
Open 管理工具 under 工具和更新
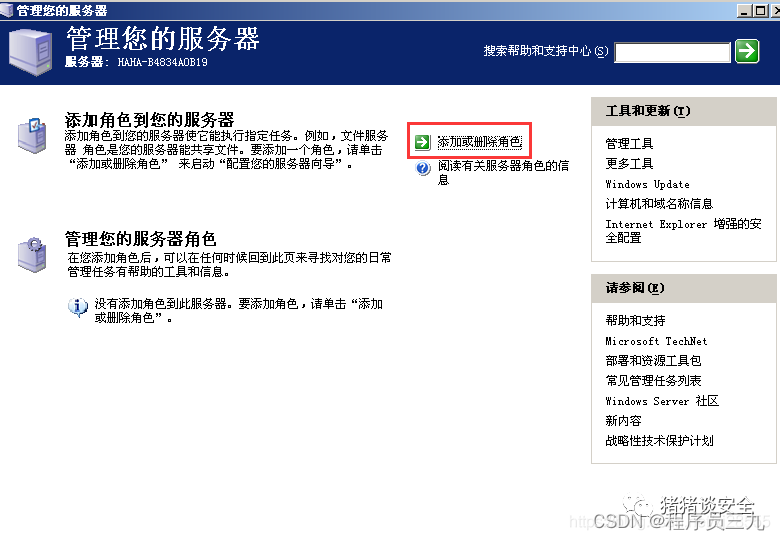click(x=629, y=144)
